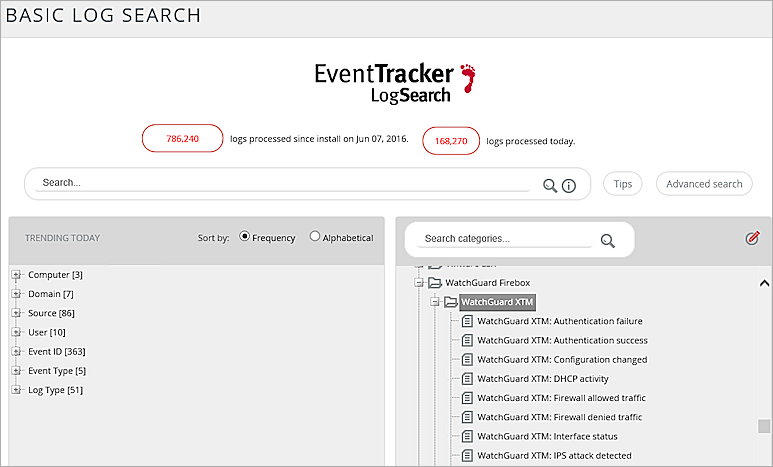
Task: Expand the Event ID [363] node
Action: (16, 352)
